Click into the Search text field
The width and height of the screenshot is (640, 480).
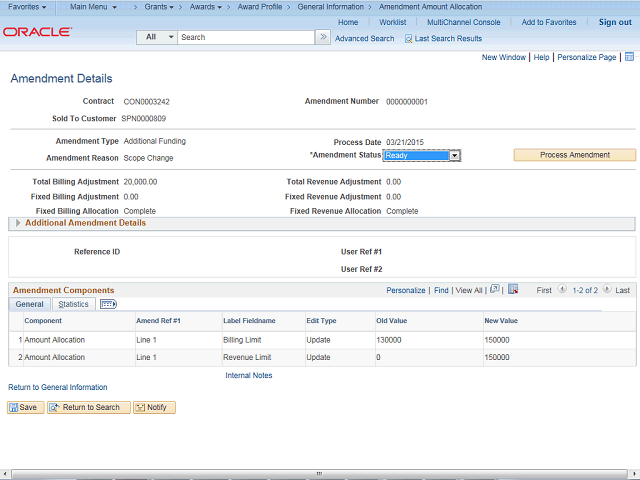[x=245, y=37]
